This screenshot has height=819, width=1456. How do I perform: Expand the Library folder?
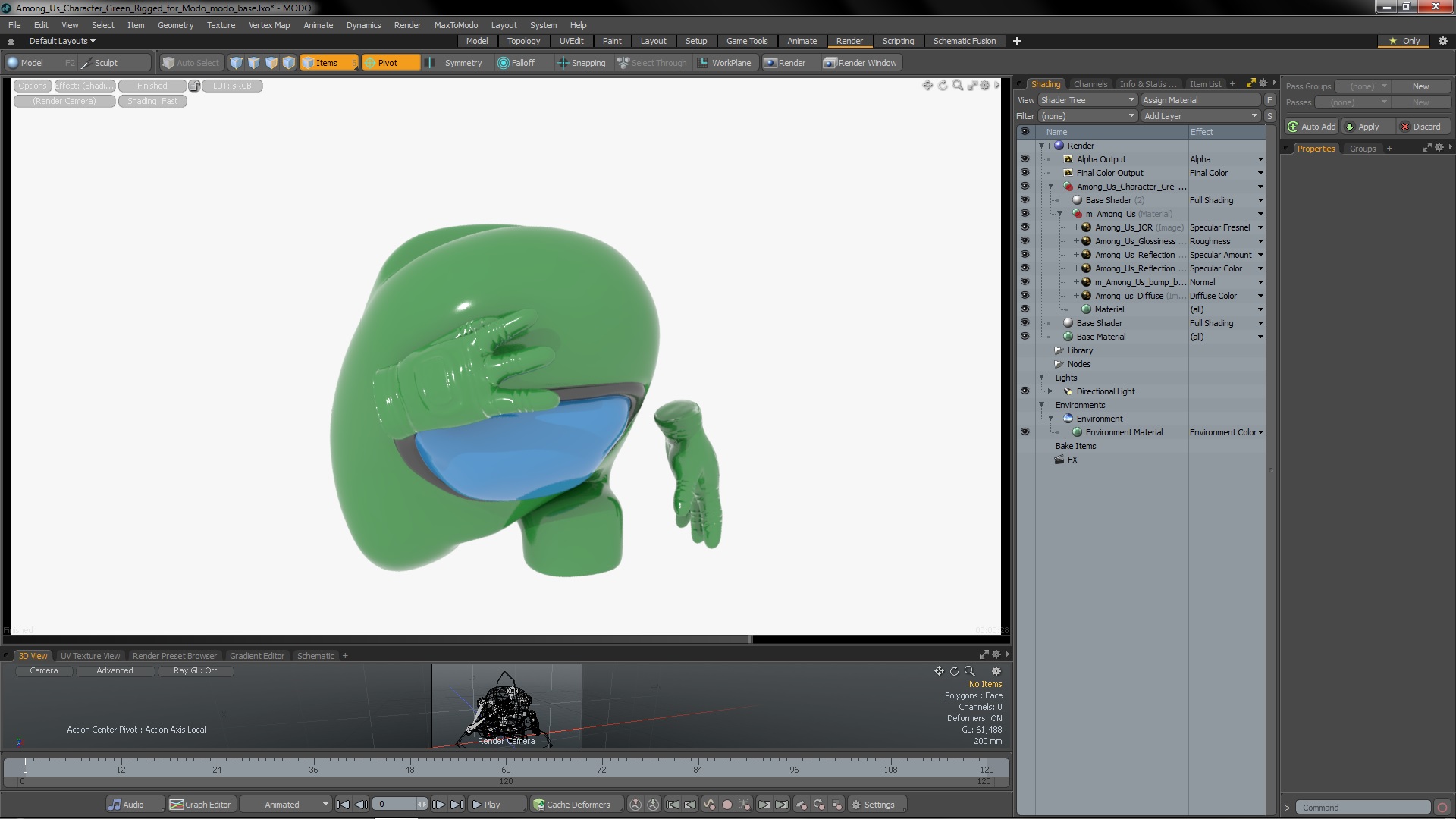(1059, 350)
